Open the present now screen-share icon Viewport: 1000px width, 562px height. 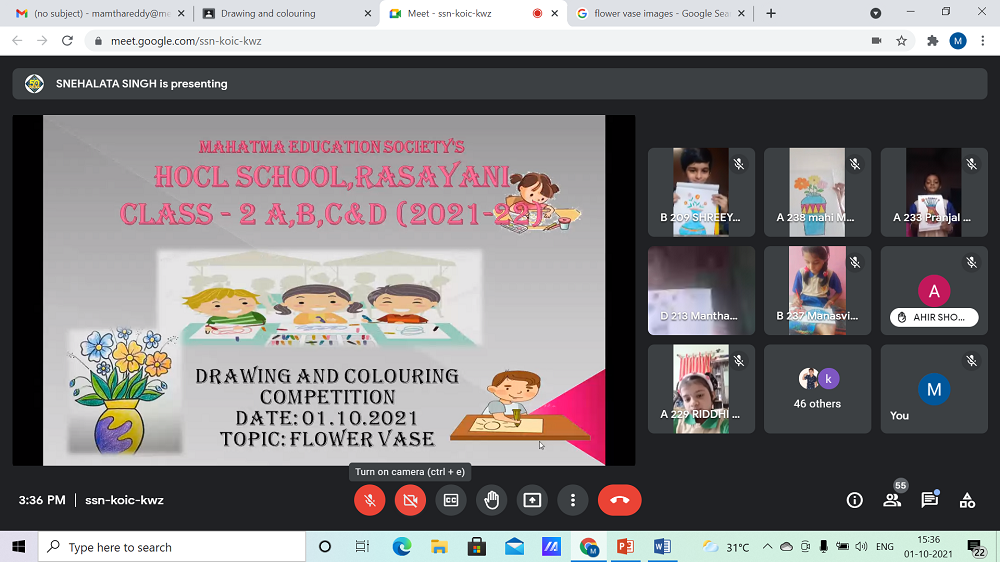click(x=532, y=500)
